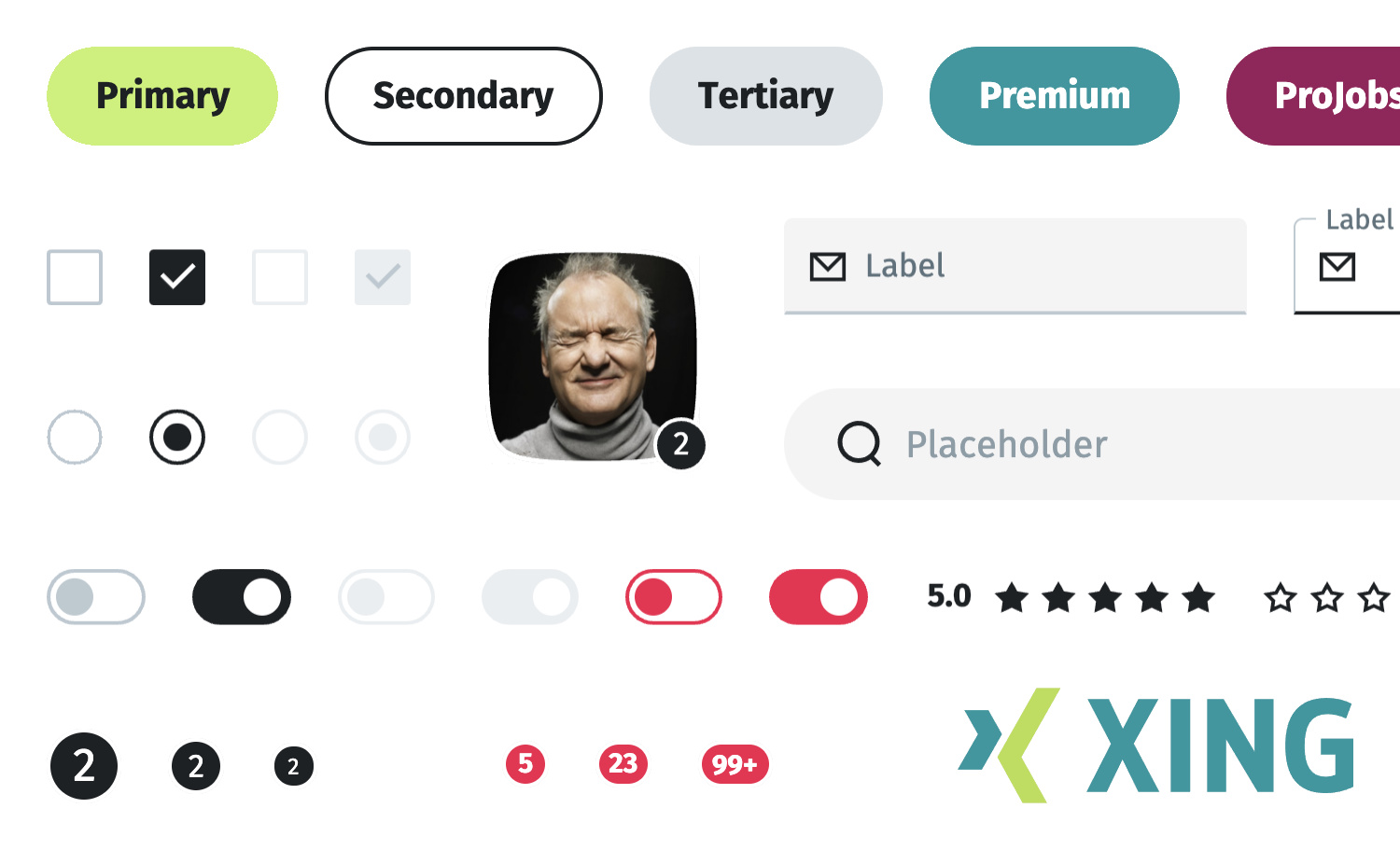Click the red badge showing 23
1400x850 pixels.
(623, 764)
